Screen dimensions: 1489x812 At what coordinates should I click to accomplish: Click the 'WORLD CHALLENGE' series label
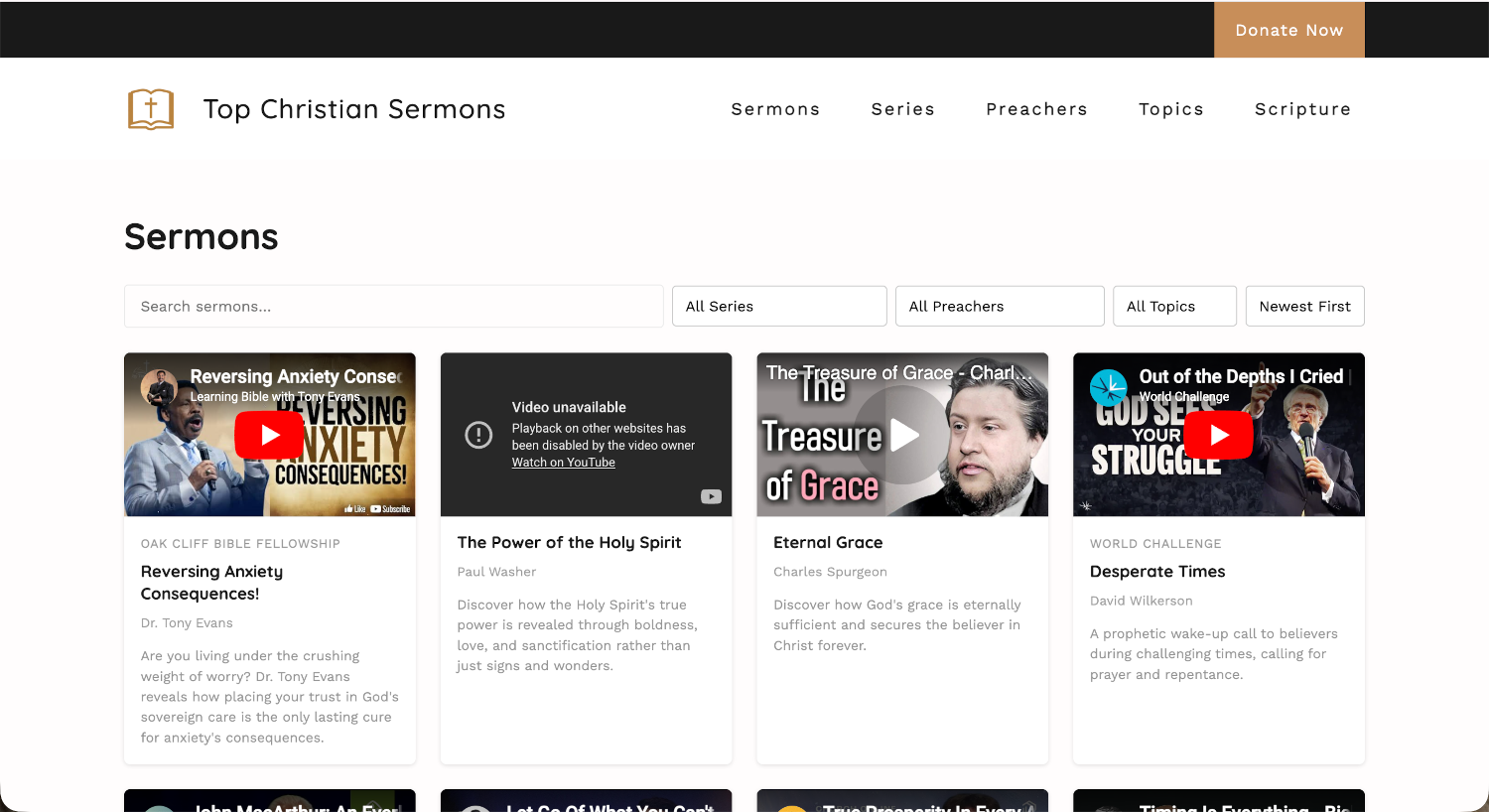click(1155, 544)
